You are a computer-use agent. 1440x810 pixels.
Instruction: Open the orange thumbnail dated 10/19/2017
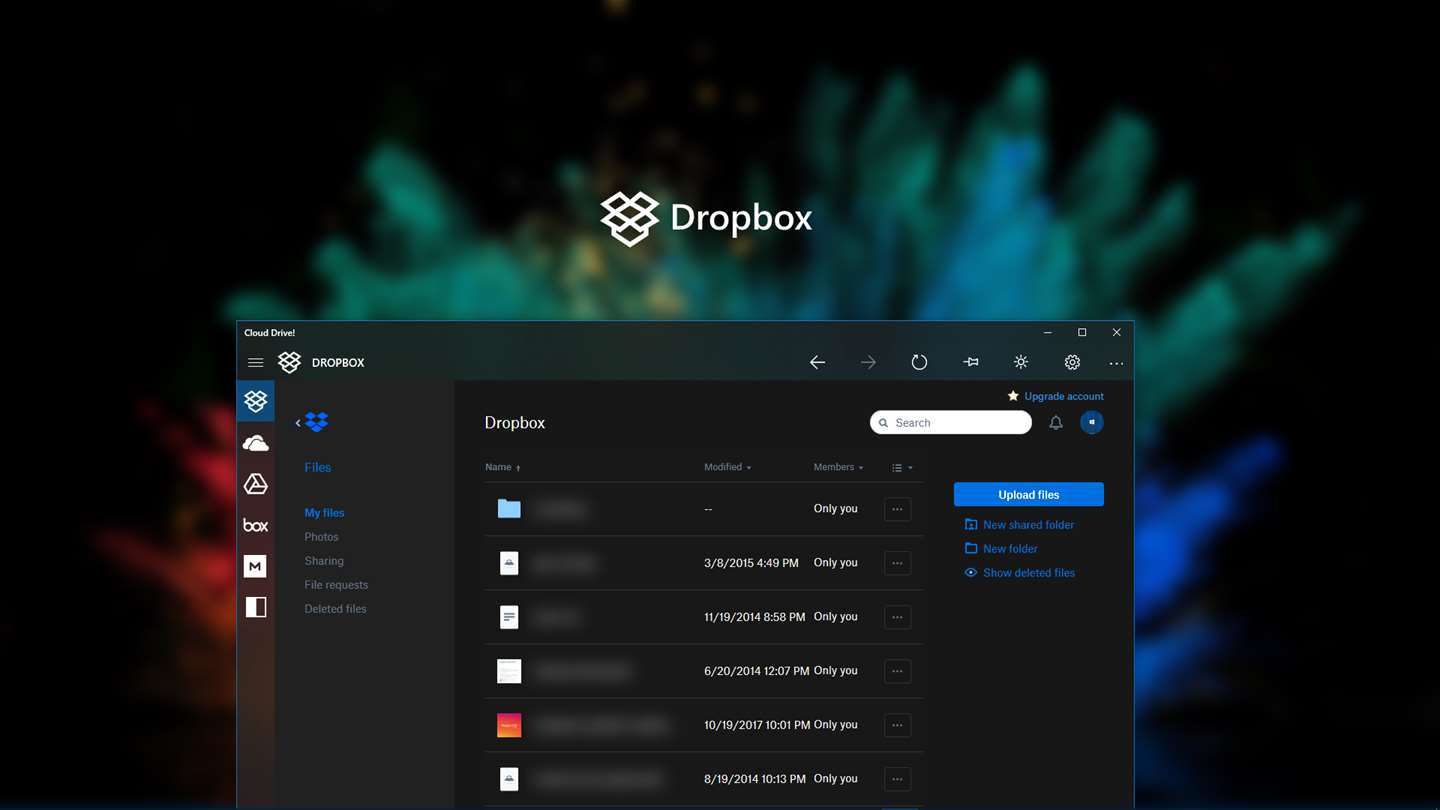tap(509, 725)
